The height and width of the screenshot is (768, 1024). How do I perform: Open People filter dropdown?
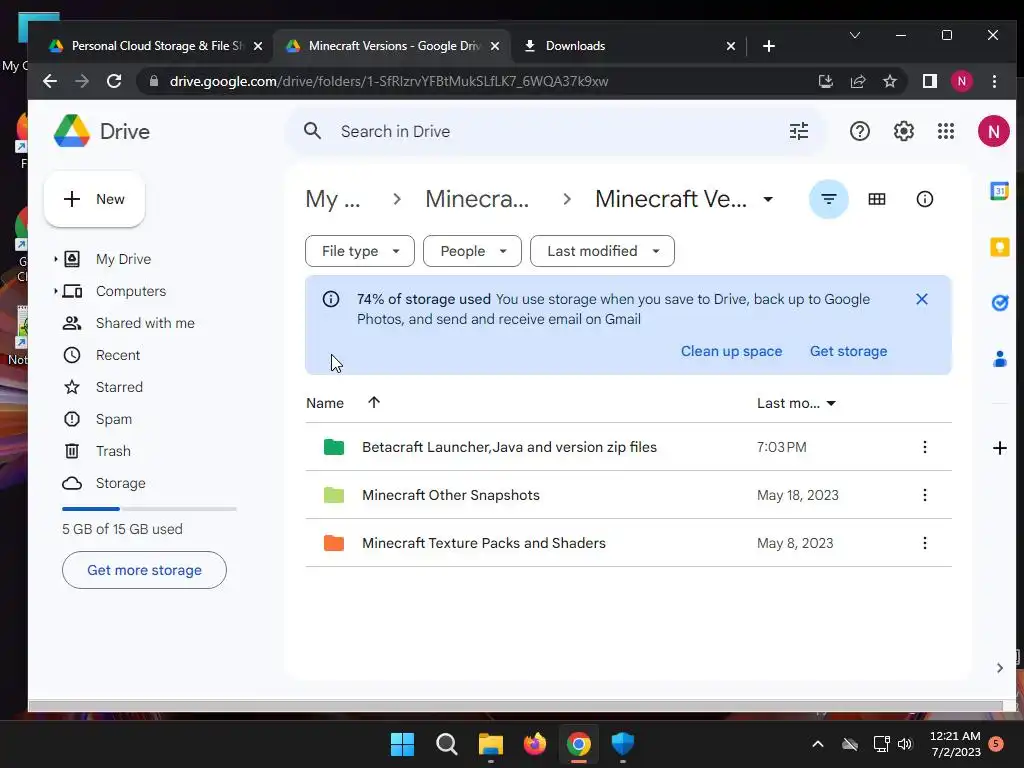pyautogui.click(x=472, y=251)
